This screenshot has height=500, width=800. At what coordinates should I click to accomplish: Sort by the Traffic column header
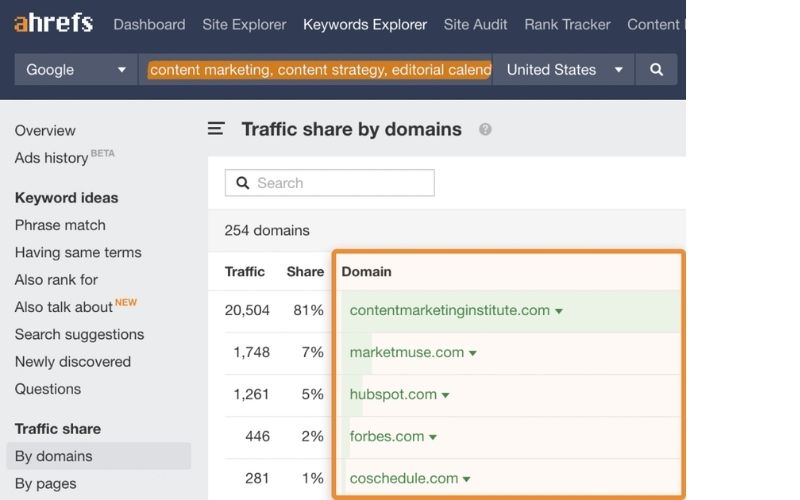[x=245, y=271]
